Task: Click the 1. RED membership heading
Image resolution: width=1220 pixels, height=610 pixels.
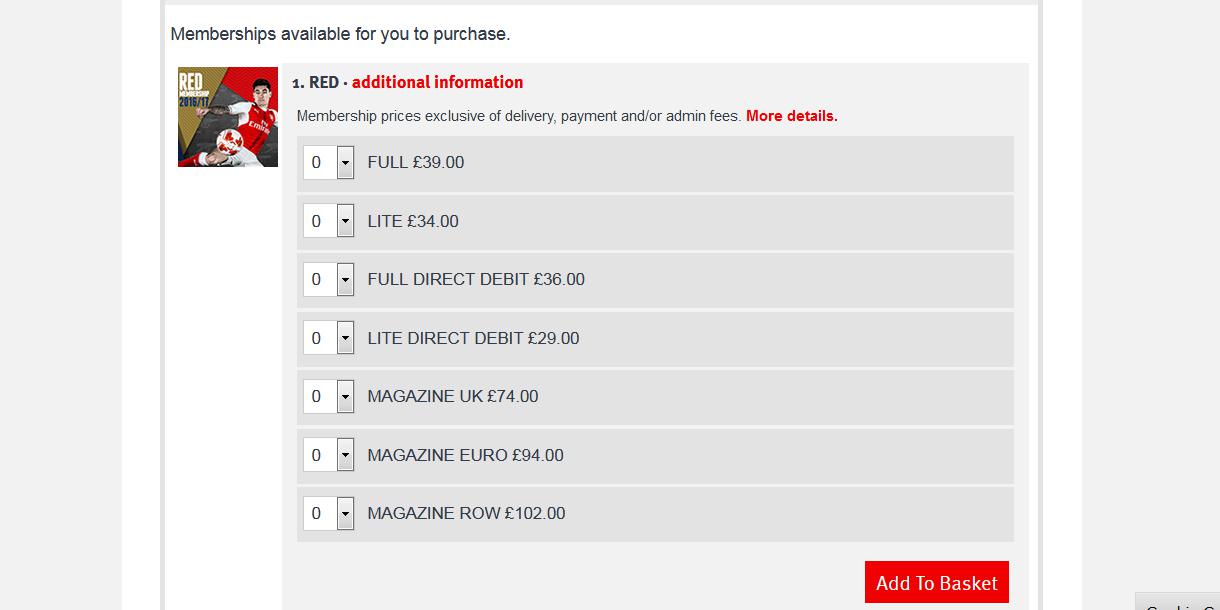Action: 315,82
